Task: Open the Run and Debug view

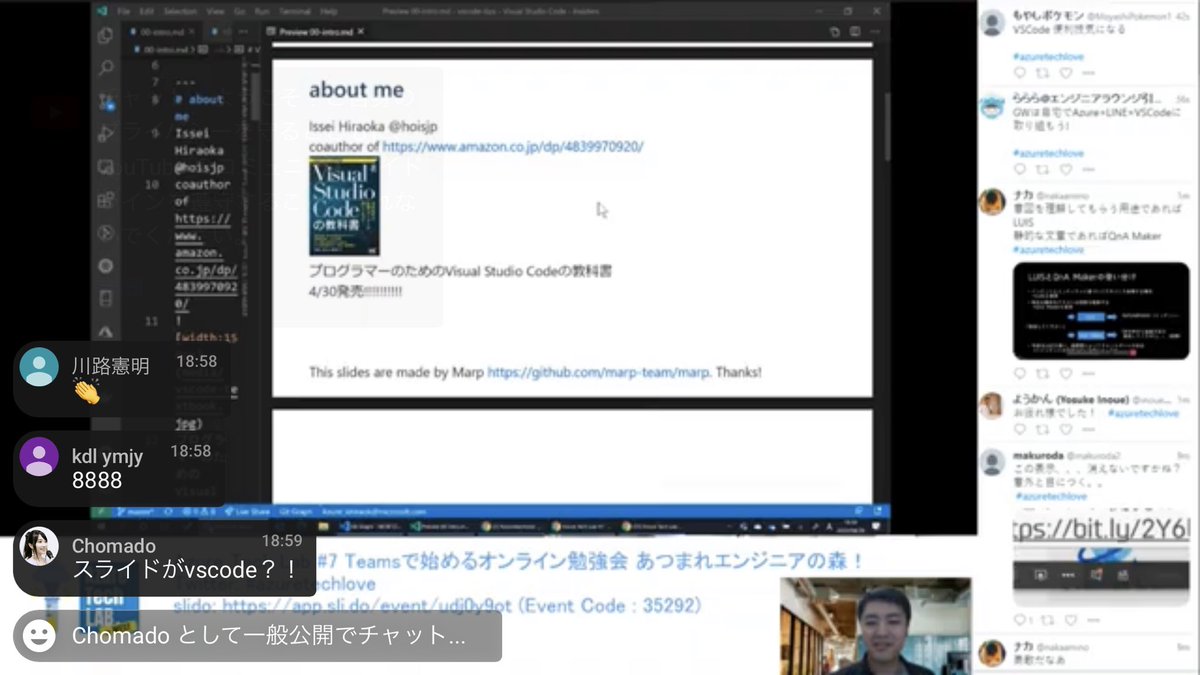Action: pos(105,132)
